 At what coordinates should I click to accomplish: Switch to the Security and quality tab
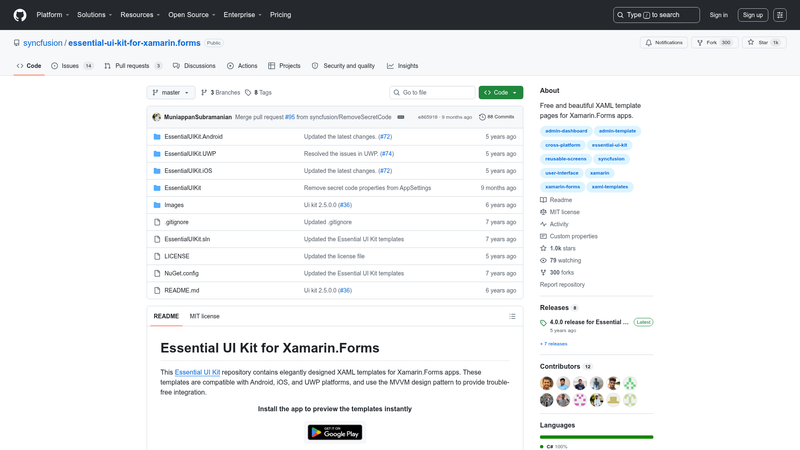343,66
